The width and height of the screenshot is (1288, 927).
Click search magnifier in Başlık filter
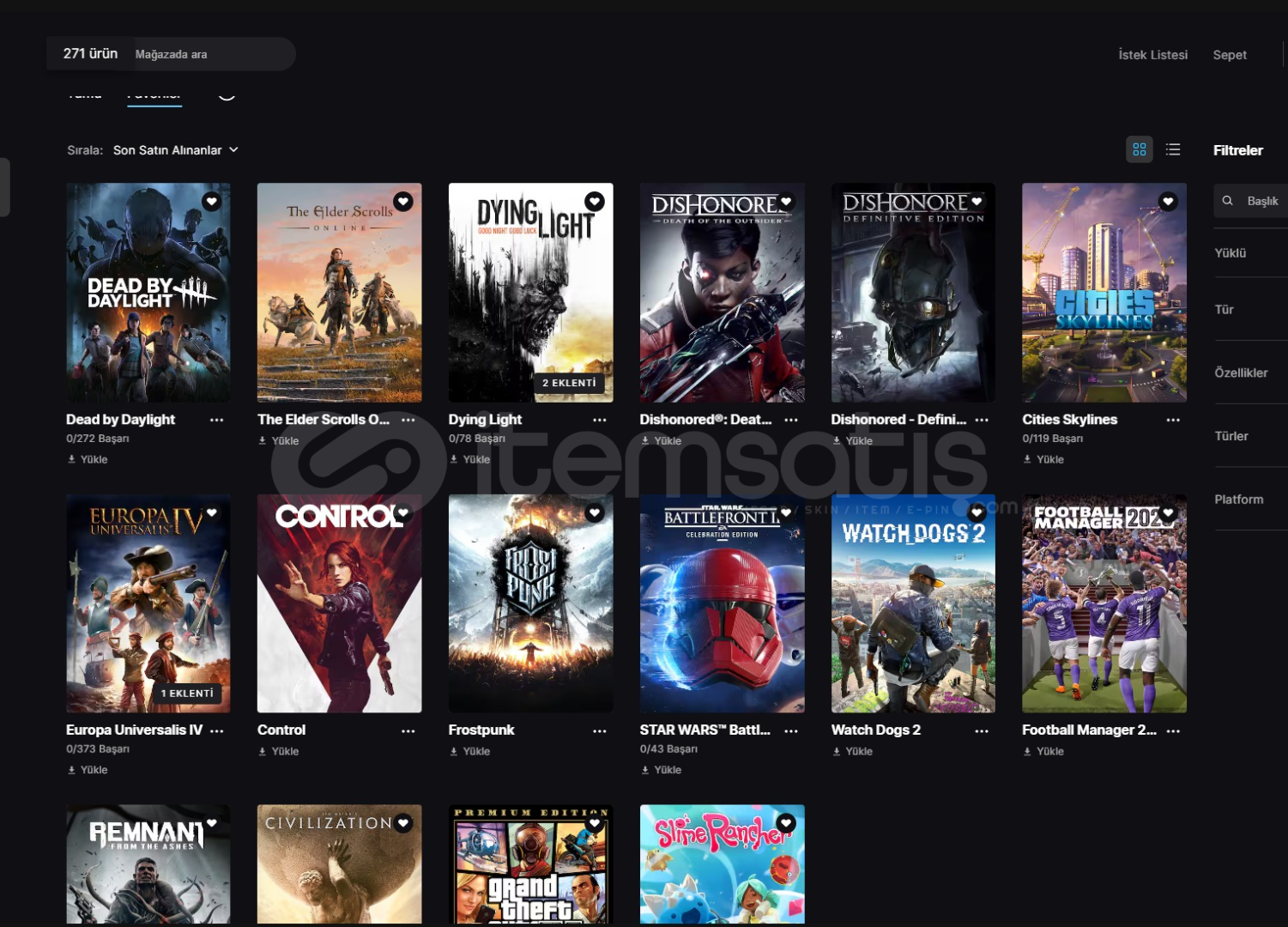(x=1228, y=200)
